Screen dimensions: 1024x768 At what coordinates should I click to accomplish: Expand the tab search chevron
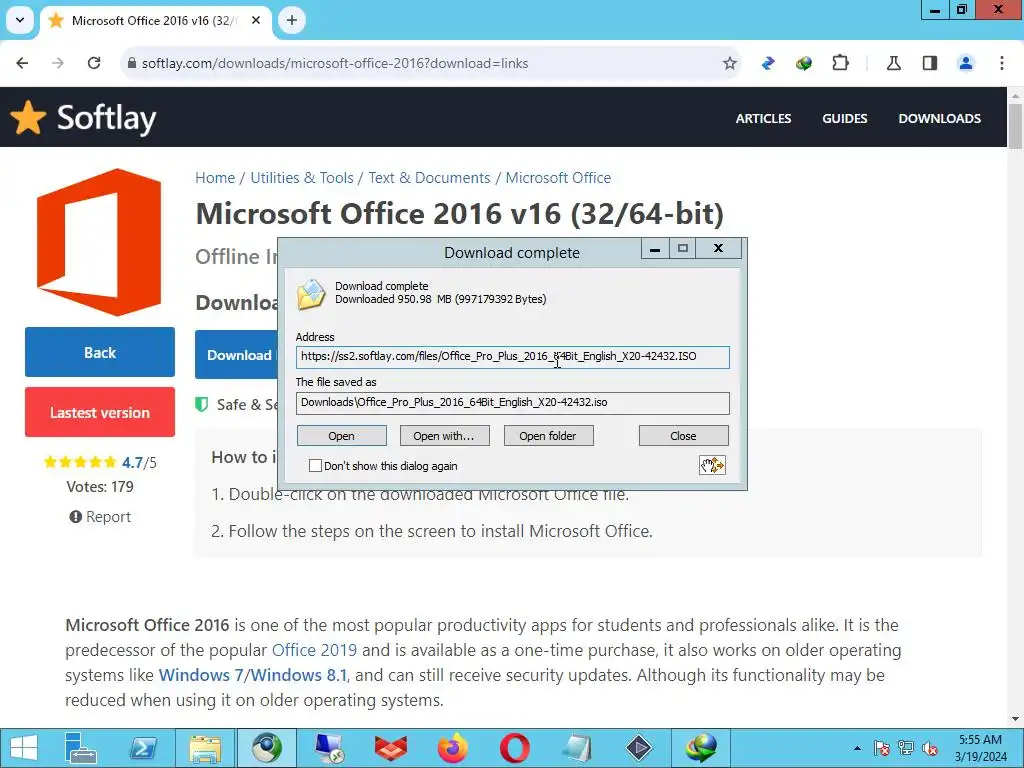click(20, 20)
